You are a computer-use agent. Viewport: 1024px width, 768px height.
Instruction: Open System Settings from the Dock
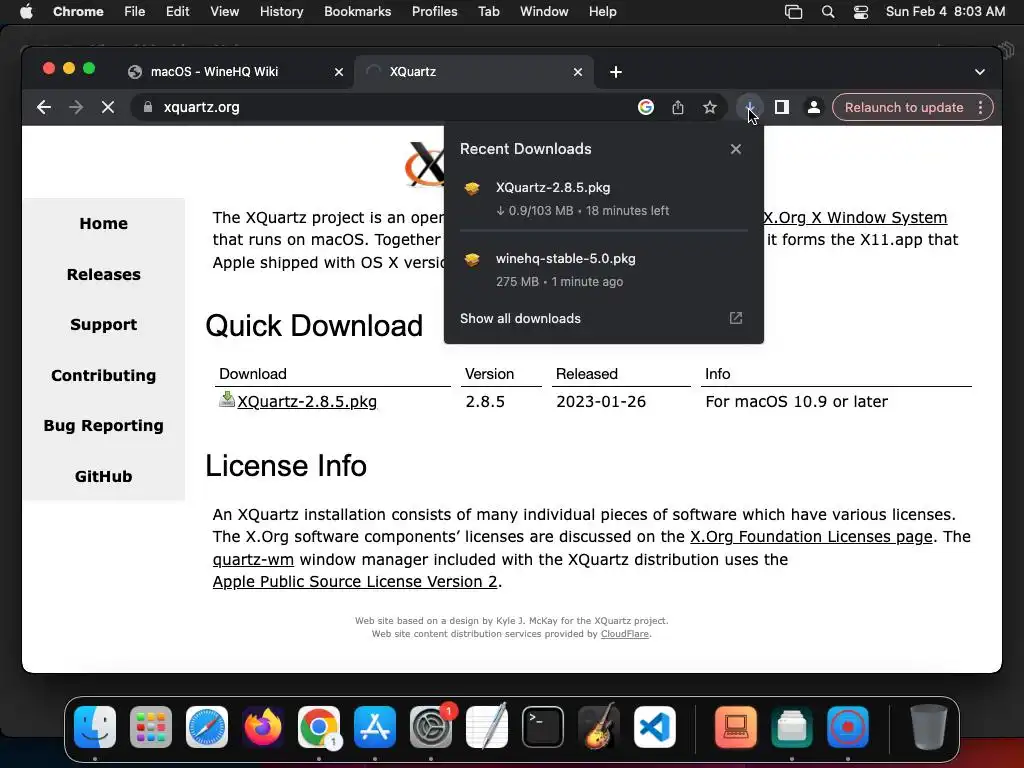(x=431, y=727)
